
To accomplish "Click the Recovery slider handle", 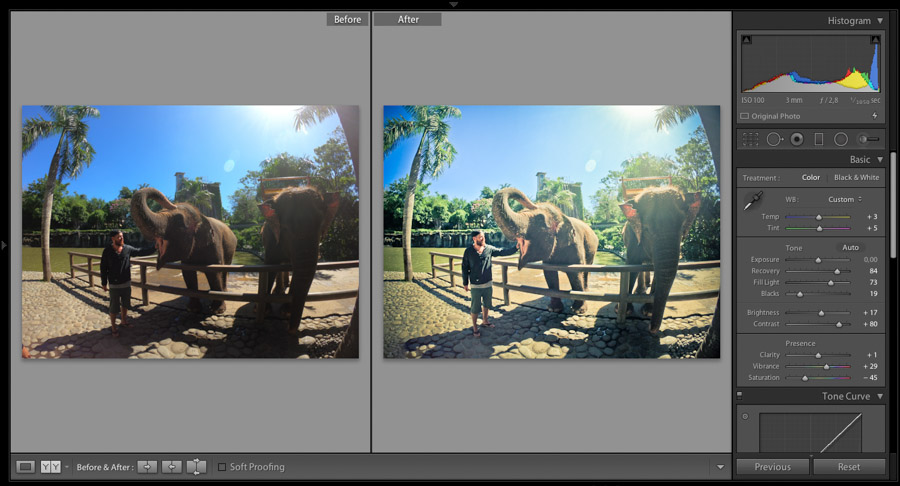I will (837, 271).
